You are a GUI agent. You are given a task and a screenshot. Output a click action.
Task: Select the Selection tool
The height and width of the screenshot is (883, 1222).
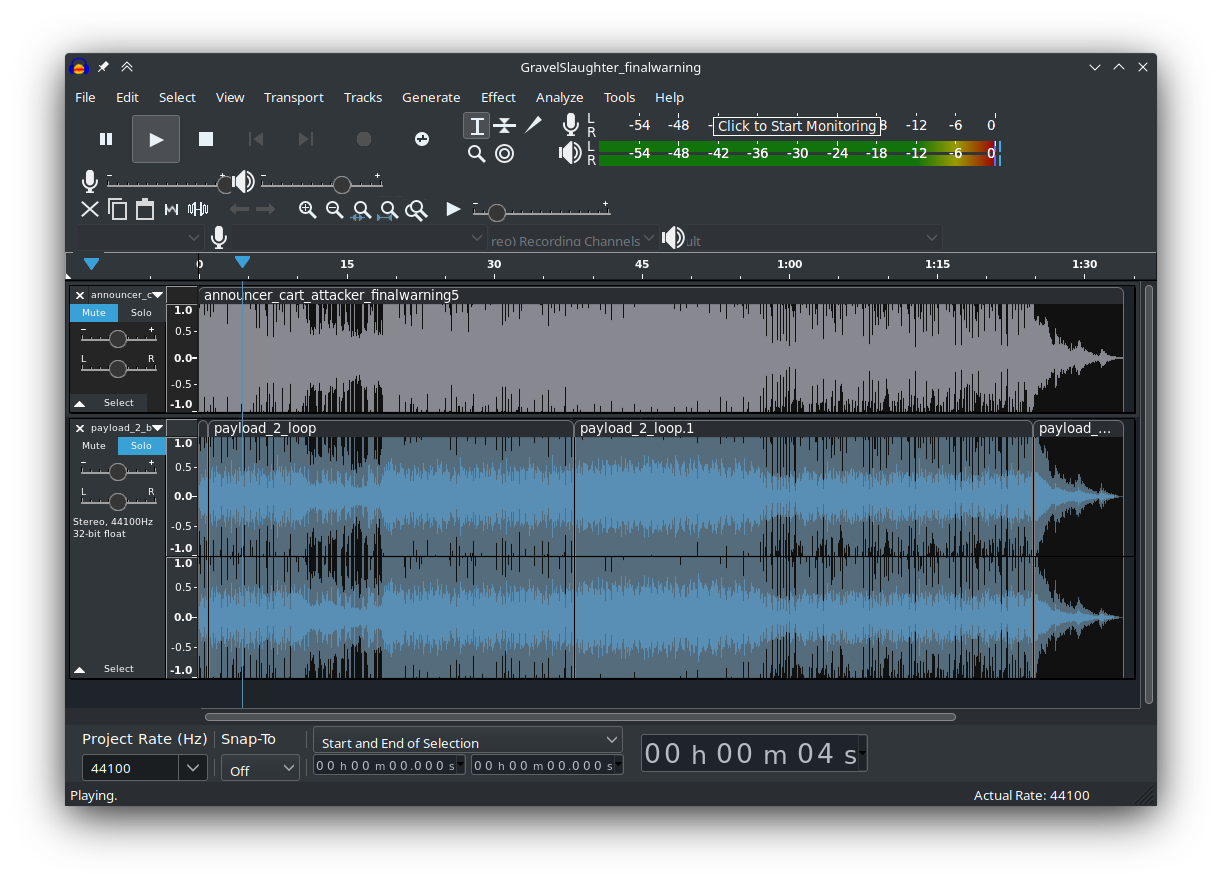pos(476,125)
